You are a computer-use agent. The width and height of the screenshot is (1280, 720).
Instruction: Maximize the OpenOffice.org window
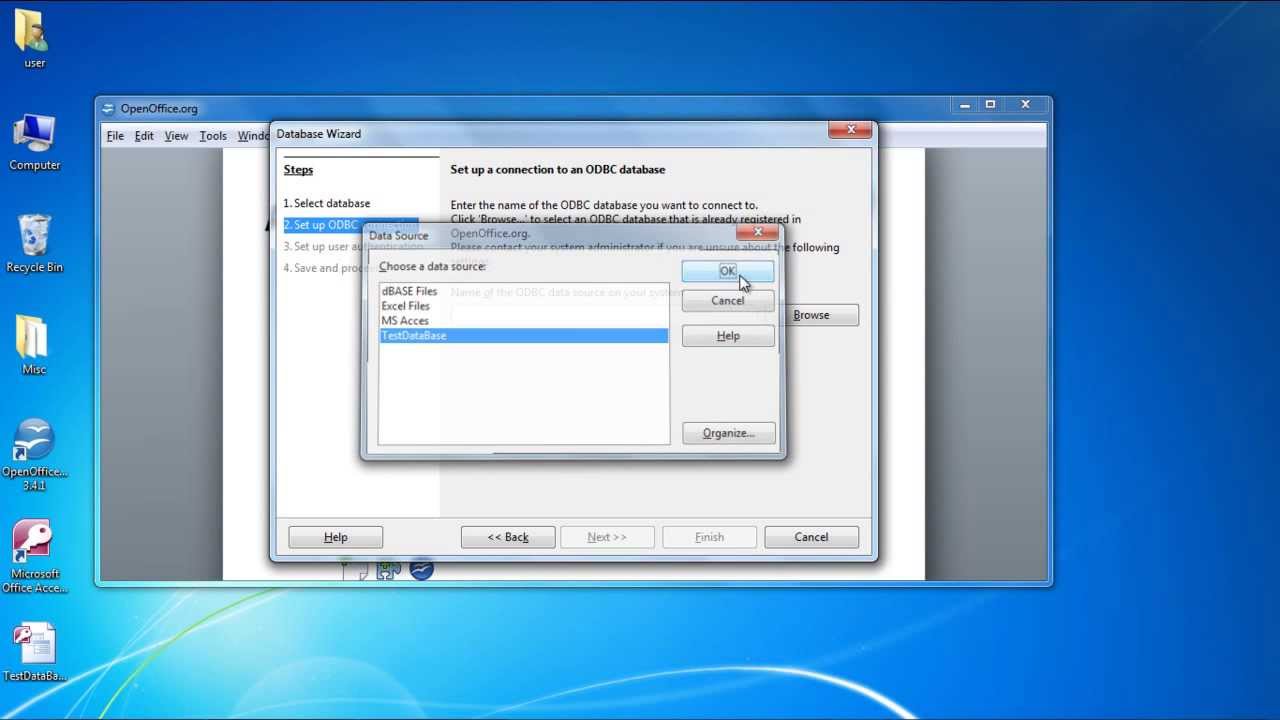click(991, 104)
